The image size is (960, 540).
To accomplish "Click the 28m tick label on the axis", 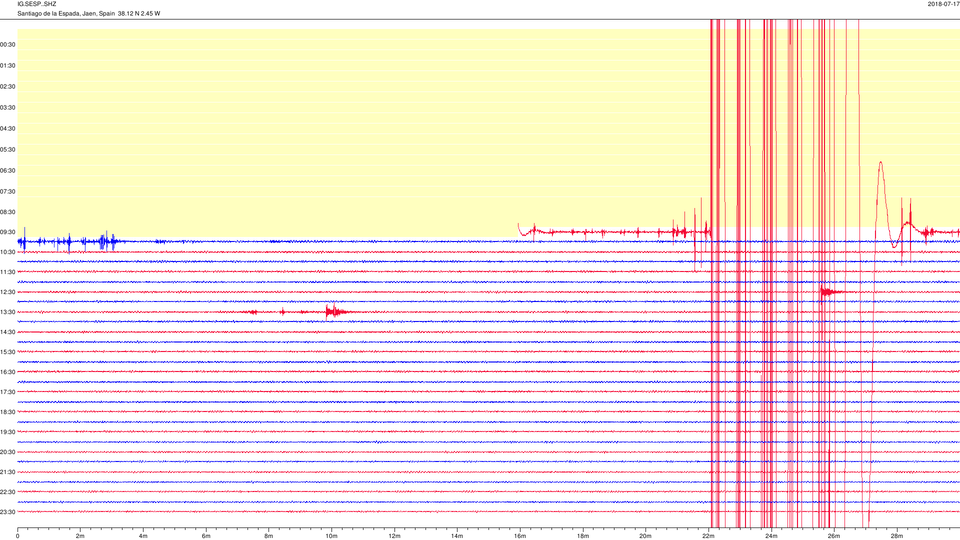I will tap(897, 536).
